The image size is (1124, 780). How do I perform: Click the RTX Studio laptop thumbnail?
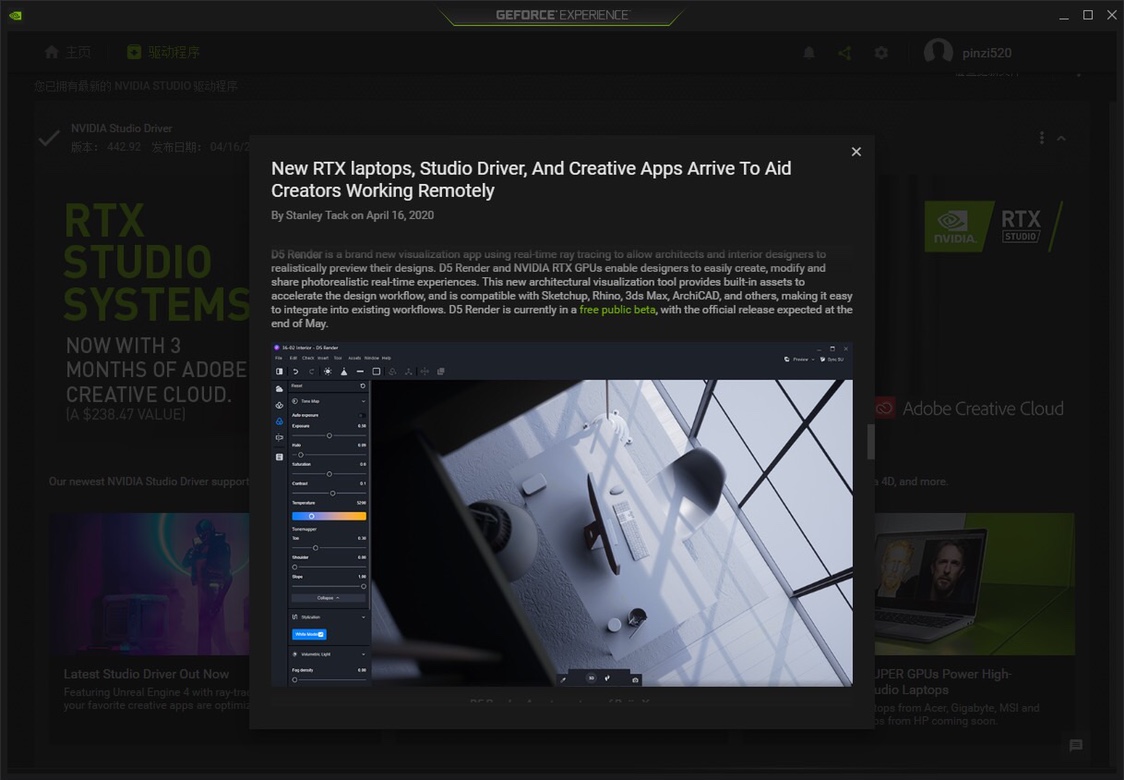tap(974, 584)
